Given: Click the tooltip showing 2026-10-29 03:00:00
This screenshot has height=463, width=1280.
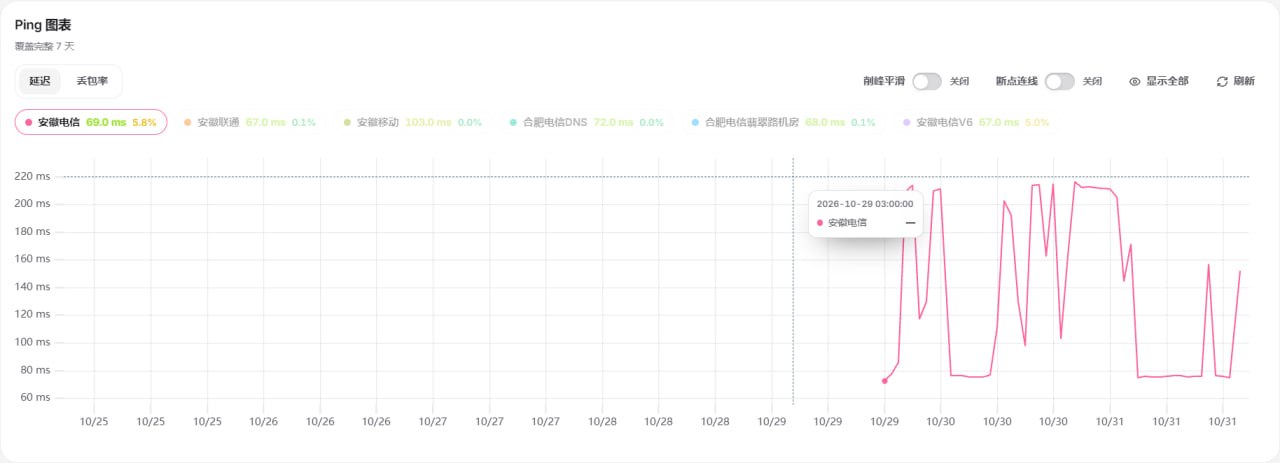Looking at the screenshot, I should coord(865,213).
